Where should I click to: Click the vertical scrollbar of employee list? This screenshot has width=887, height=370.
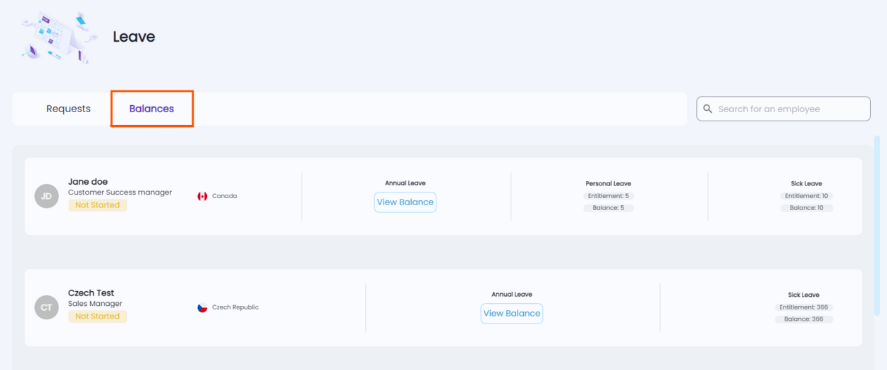877,225
